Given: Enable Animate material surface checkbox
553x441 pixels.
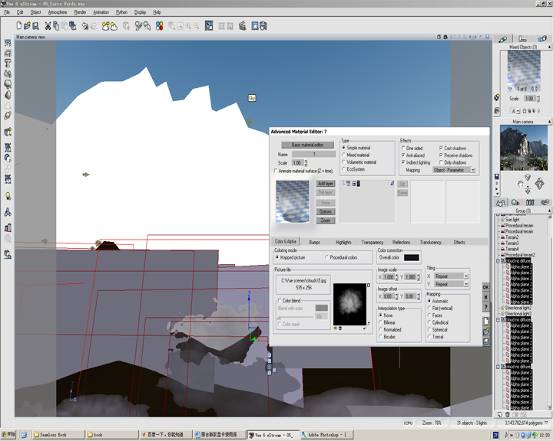Looking at the screenshot, I should (276, 171).
